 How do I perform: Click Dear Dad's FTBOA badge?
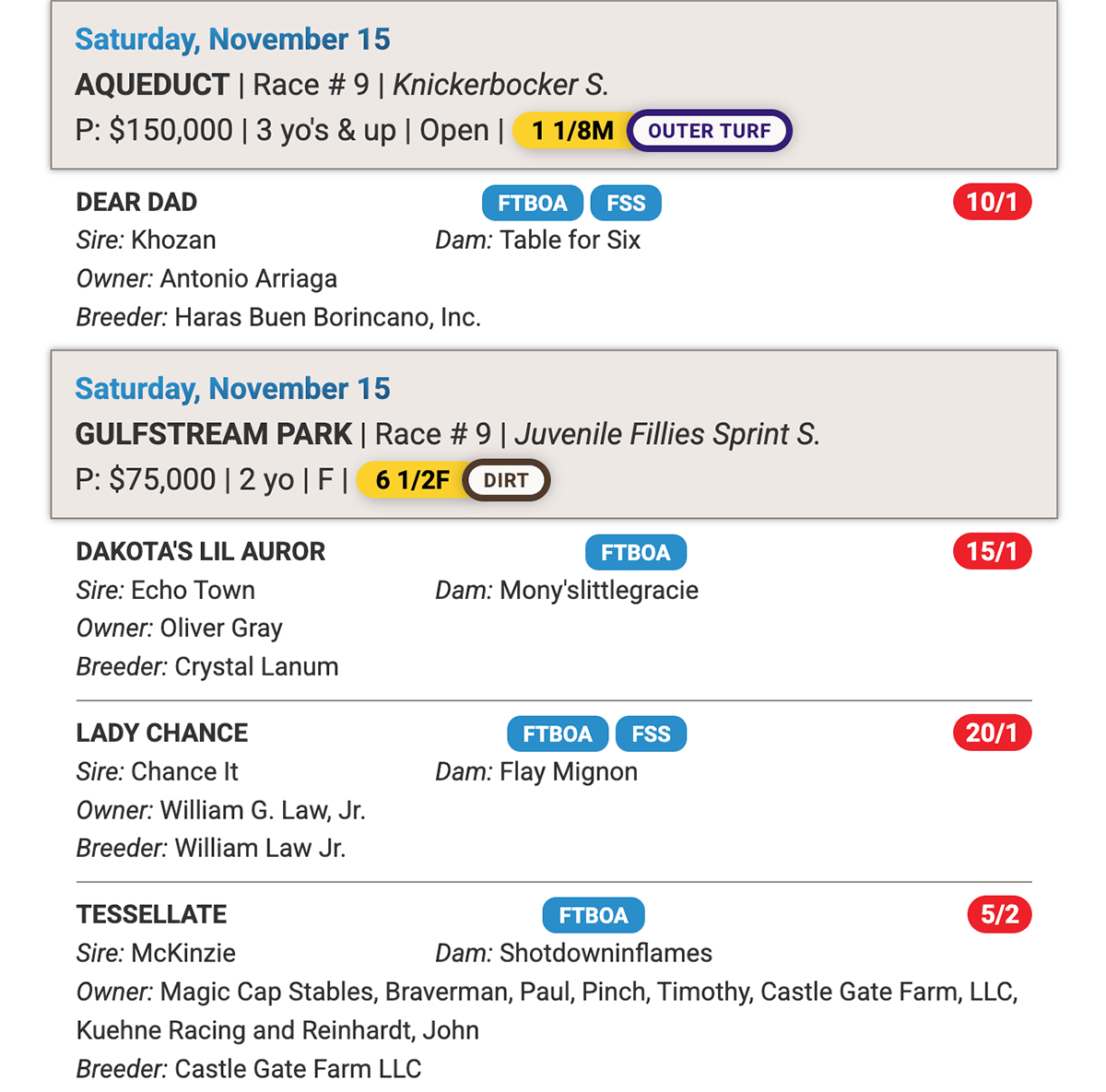pyautogui.click(x=533, y=203)
